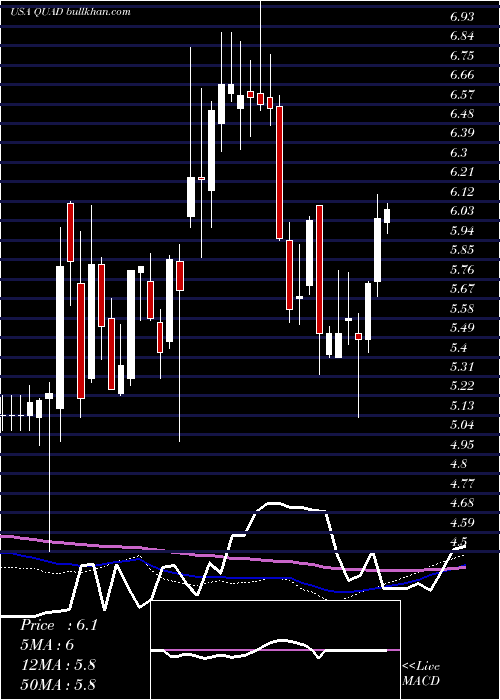Click the 4.95 price axis label
This screenshot has height=700, width=500.
[462, 444]
